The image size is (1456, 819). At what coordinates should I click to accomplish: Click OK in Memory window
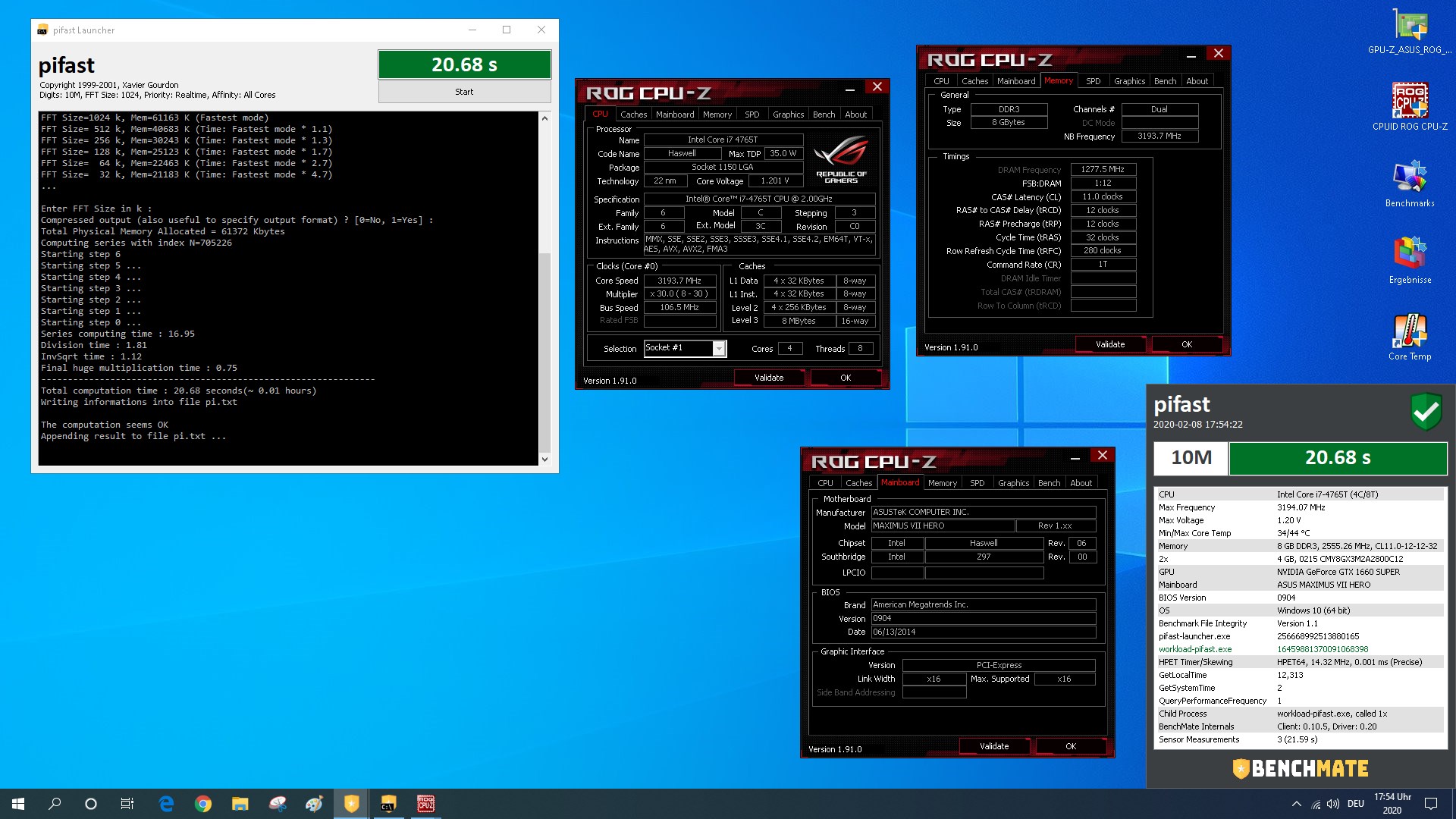coord(1187,344)
